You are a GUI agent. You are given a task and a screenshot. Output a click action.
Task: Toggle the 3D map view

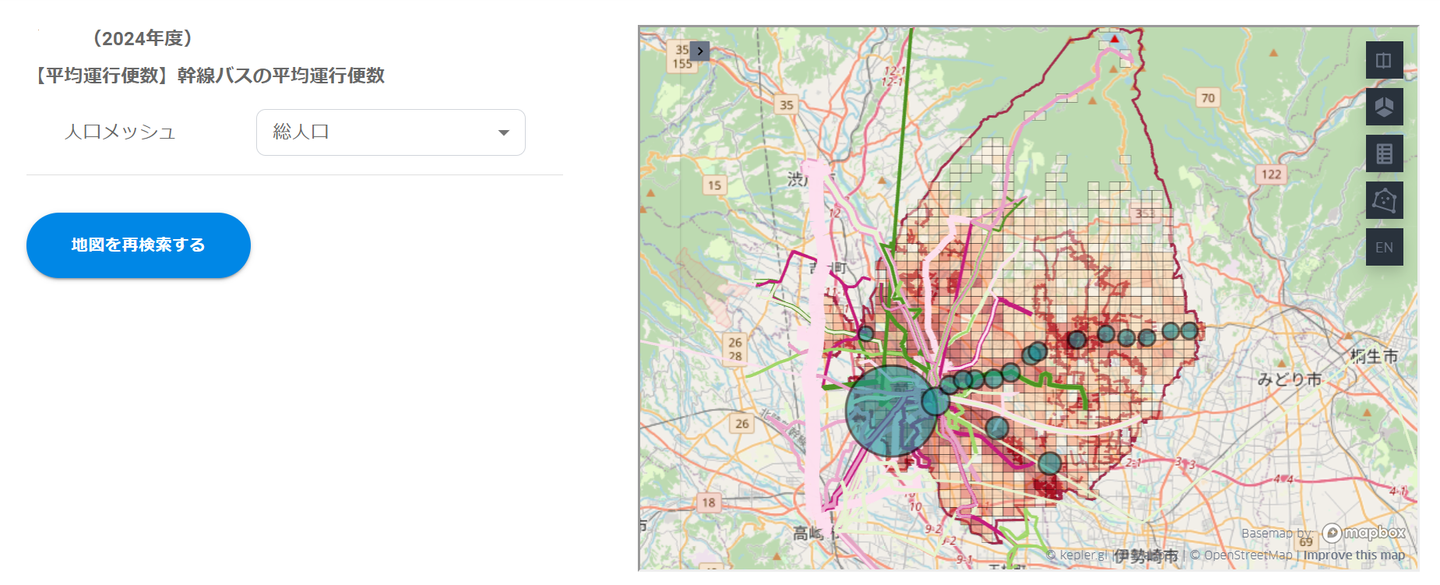pyautogui.click(x=1384, y=107)
